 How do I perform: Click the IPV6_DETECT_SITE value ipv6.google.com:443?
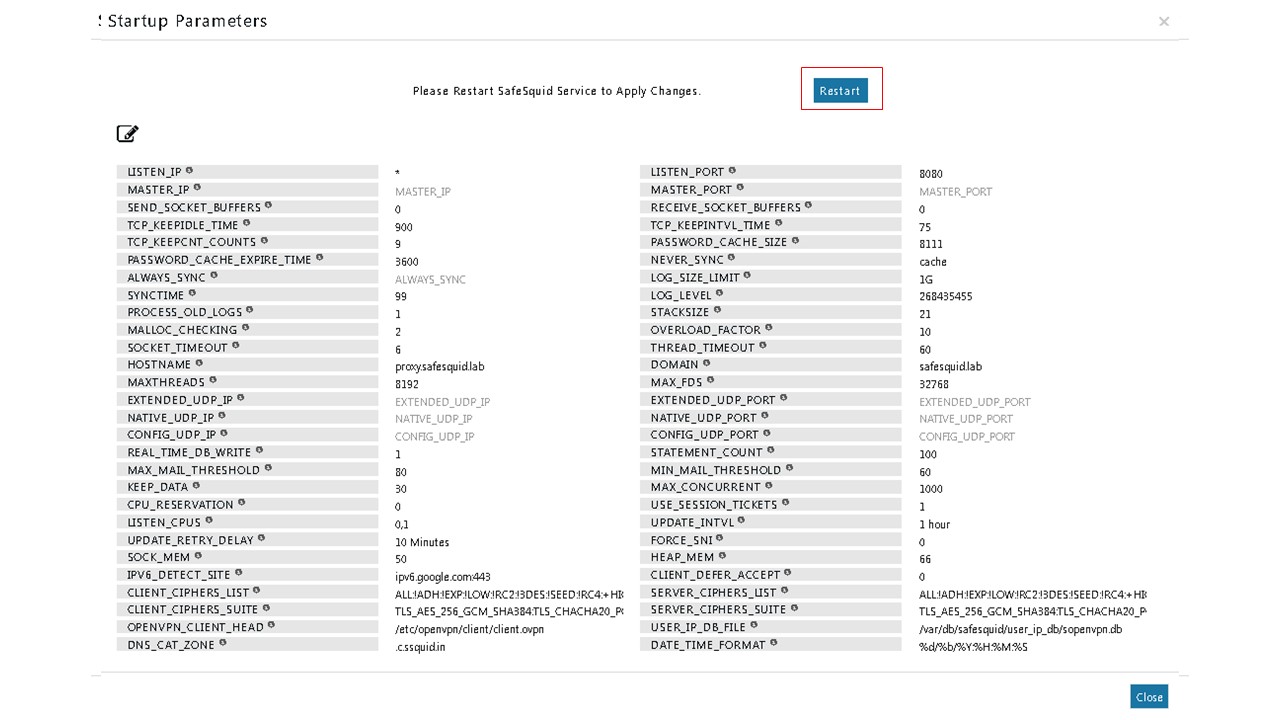443,577
